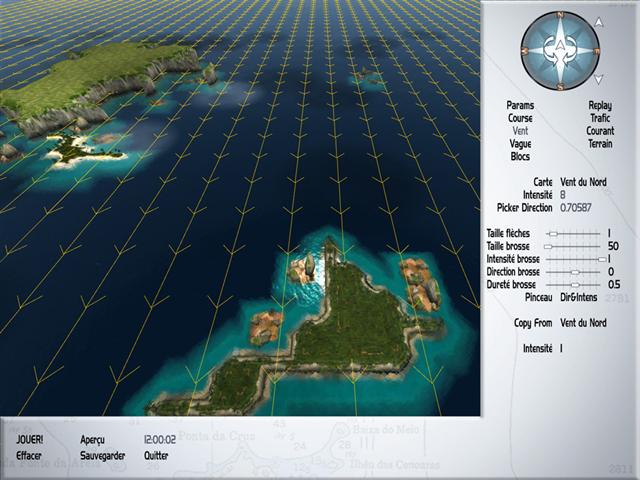Click the 12:00:02 time display

[160, 440]
